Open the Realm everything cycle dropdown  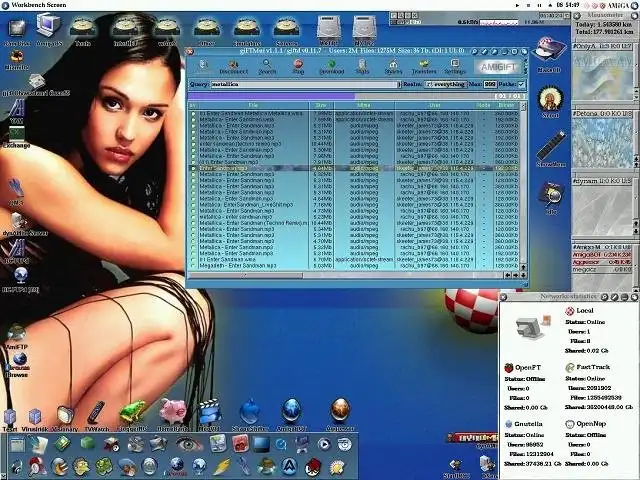click(x=446, y=84)
